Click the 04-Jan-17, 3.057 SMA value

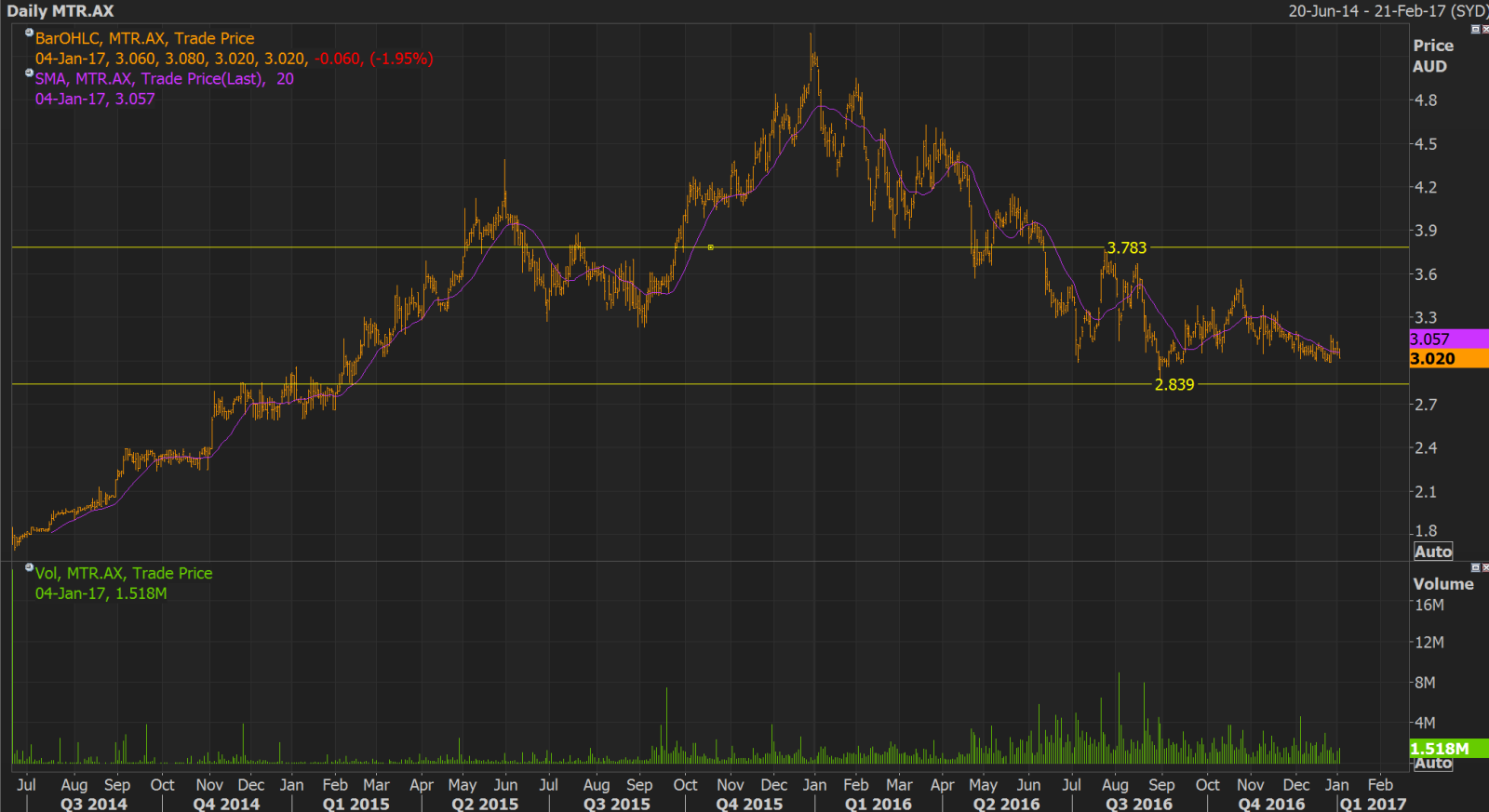[95, 99]
